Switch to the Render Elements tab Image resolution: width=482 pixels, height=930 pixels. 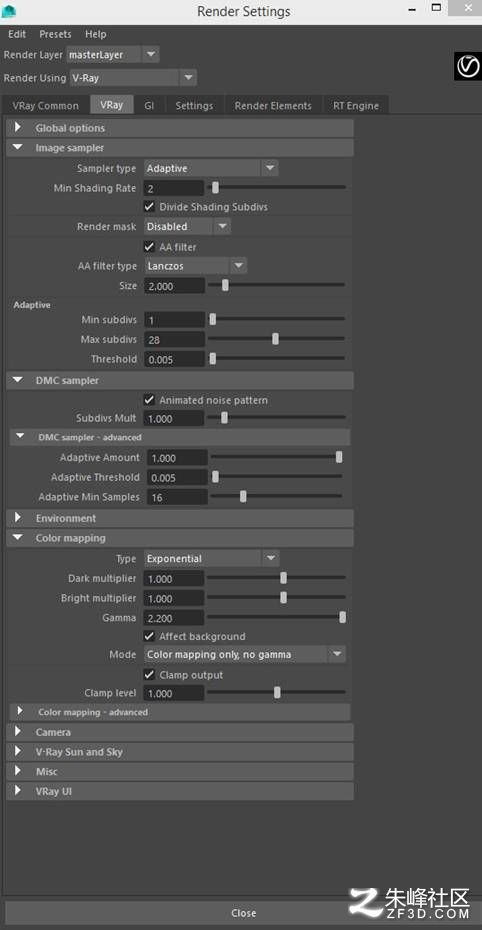[x=273, y=106]
